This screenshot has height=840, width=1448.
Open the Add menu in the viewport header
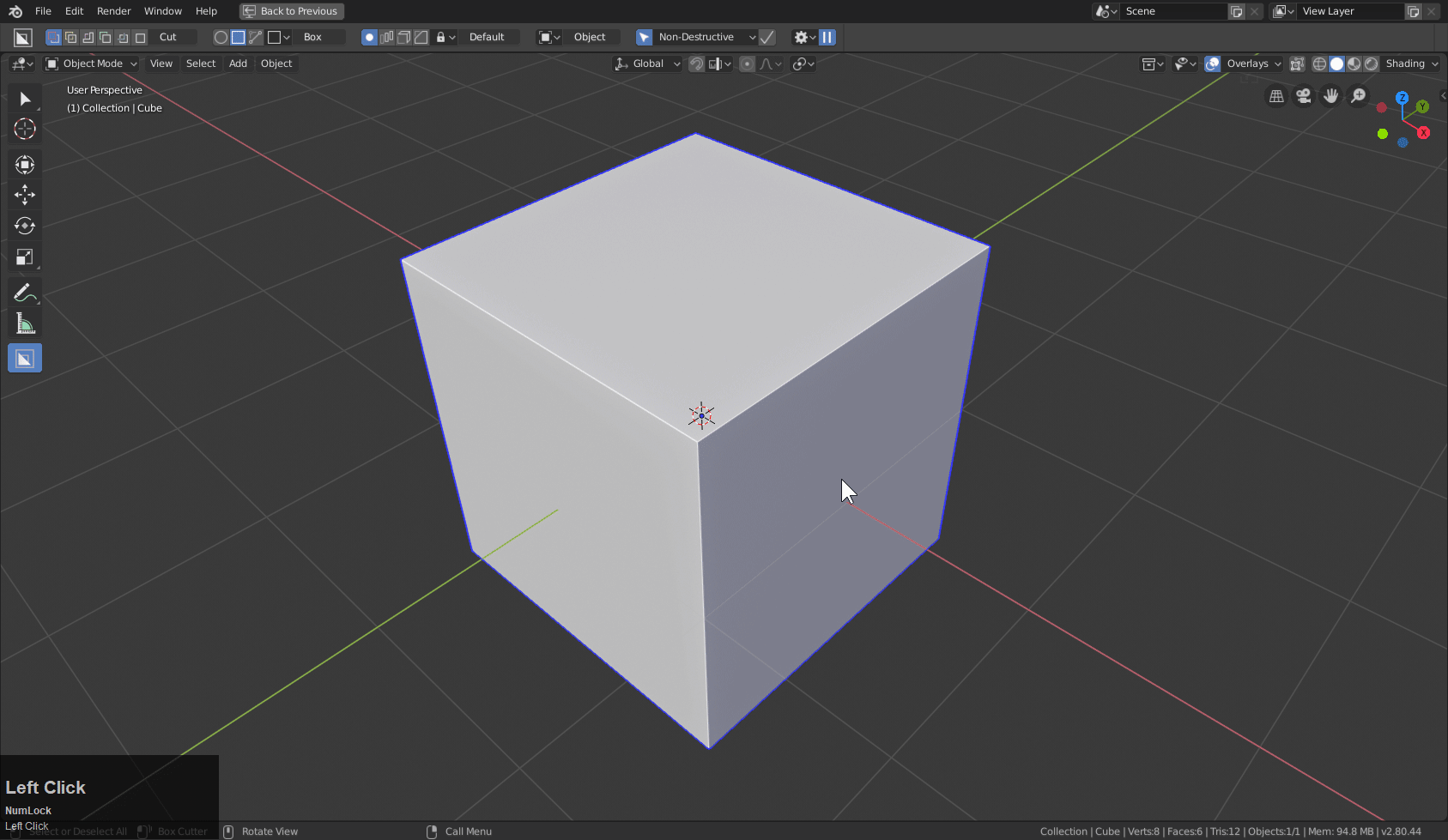point(238,63)
